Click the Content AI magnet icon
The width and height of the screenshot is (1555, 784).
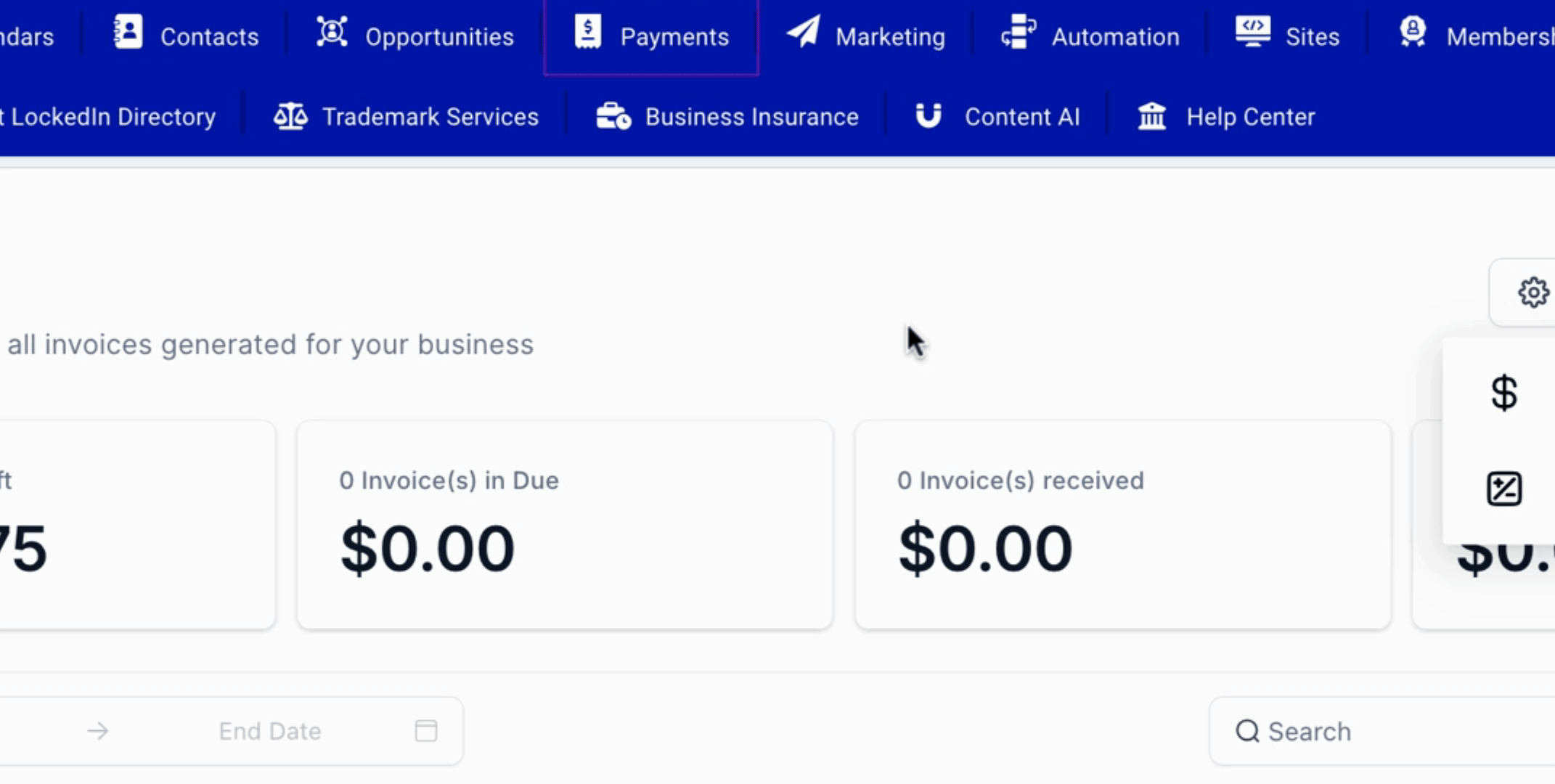(x=928, y=115)
